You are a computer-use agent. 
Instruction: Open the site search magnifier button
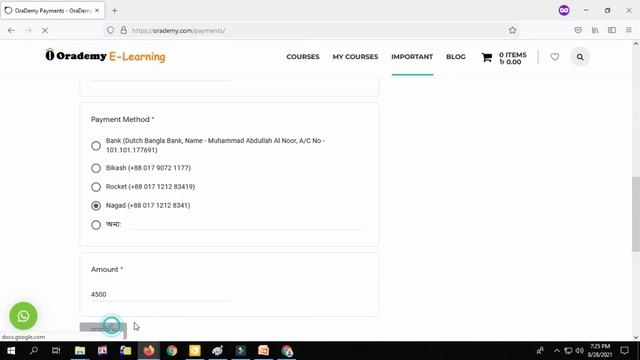(580, 57)
